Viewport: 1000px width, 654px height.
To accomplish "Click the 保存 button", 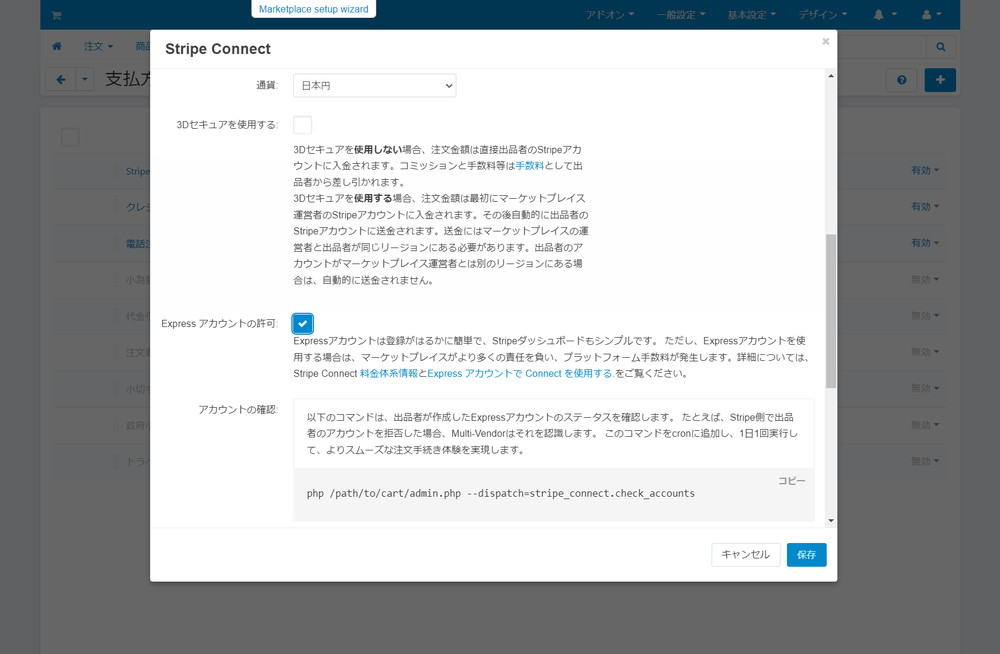I will coord(806,554).
